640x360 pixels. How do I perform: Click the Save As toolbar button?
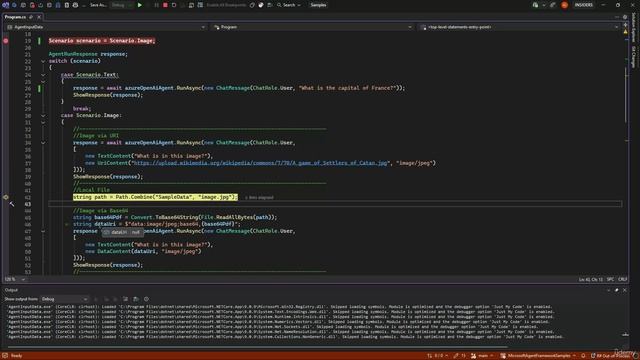click(x=98, y=5)
